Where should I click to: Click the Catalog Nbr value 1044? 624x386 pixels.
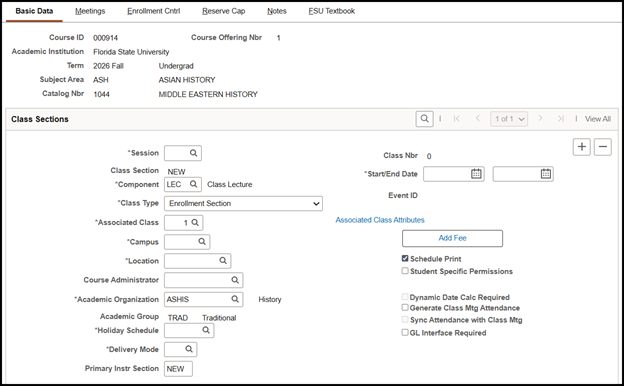click(x=101, y=94)
